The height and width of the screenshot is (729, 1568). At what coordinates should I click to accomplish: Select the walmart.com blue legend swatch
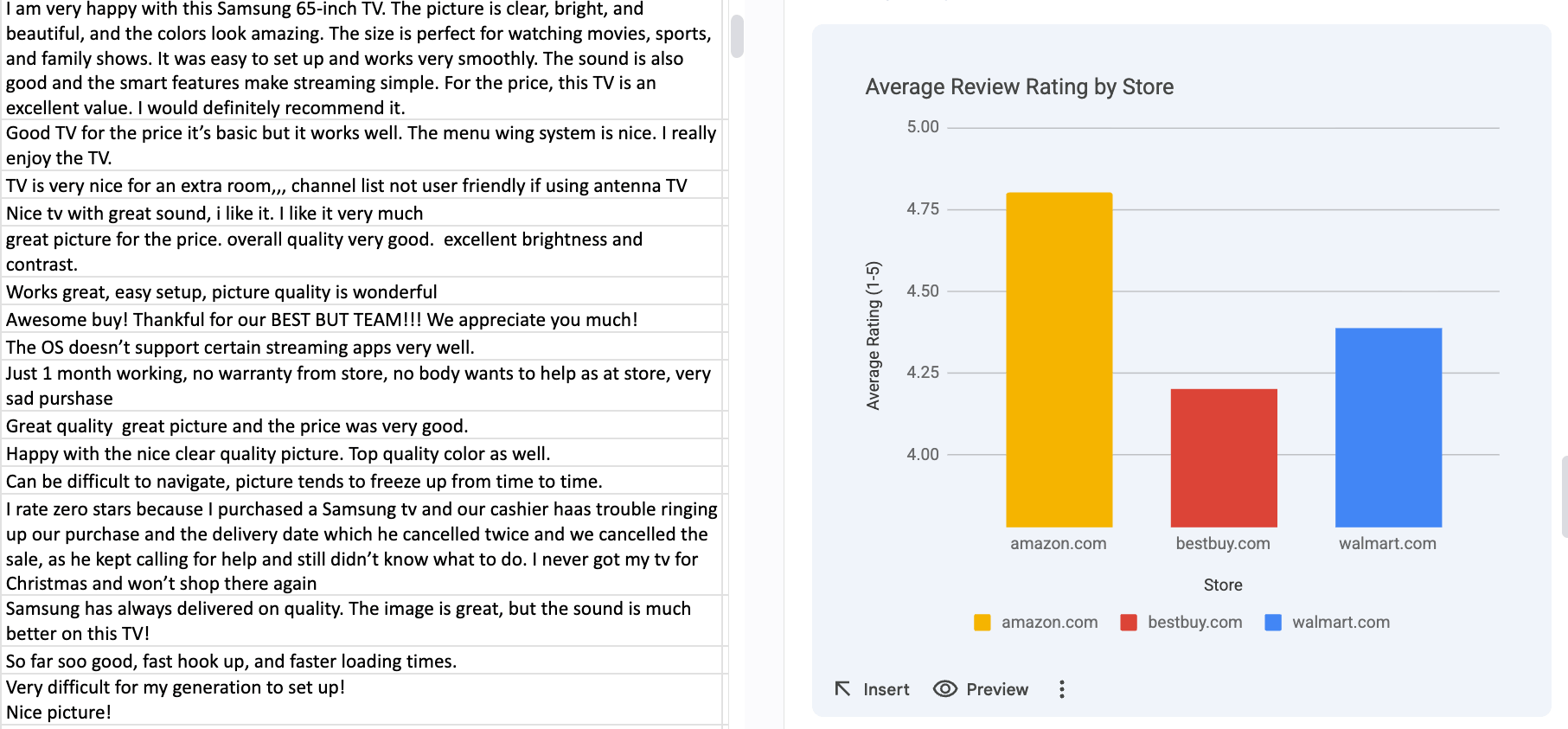pyautogui.click(x=1272, y=622)
